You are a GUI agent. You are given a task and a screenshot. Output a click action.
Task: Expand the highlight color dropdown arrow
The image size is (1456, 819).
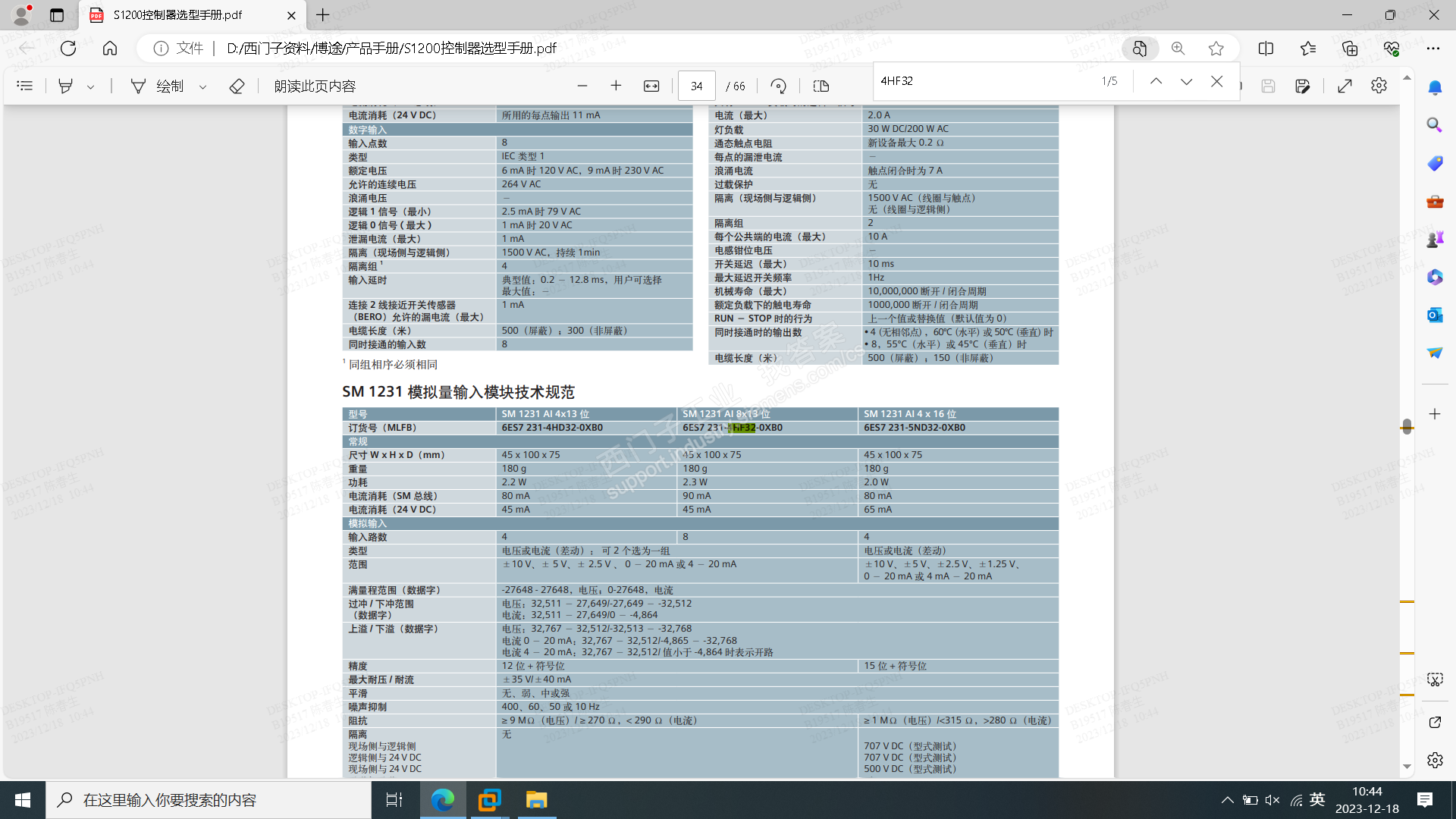[90, 86]
